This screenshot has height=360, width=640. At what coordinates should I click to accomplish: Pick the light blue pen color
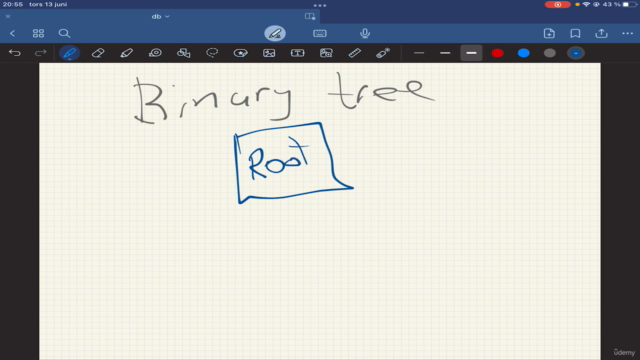coord(524,53)
